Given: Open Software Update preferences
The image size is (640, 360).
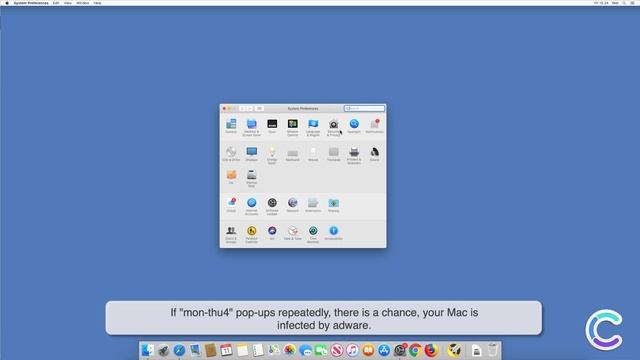Looking at the screenshot, I should (272, 206).
